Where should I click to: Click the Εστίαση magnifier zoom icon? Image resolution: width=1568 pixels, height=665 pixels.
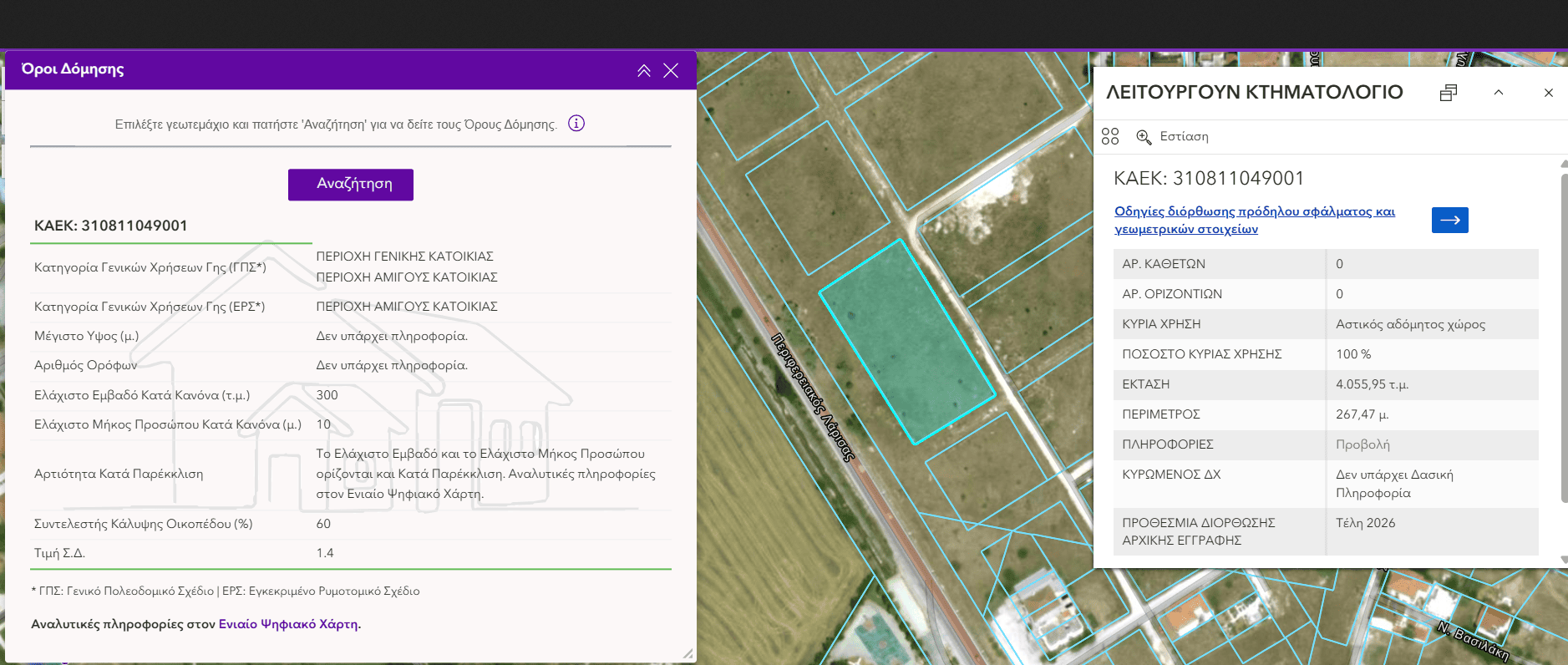pyautogui.click(x=1144, y=137)
